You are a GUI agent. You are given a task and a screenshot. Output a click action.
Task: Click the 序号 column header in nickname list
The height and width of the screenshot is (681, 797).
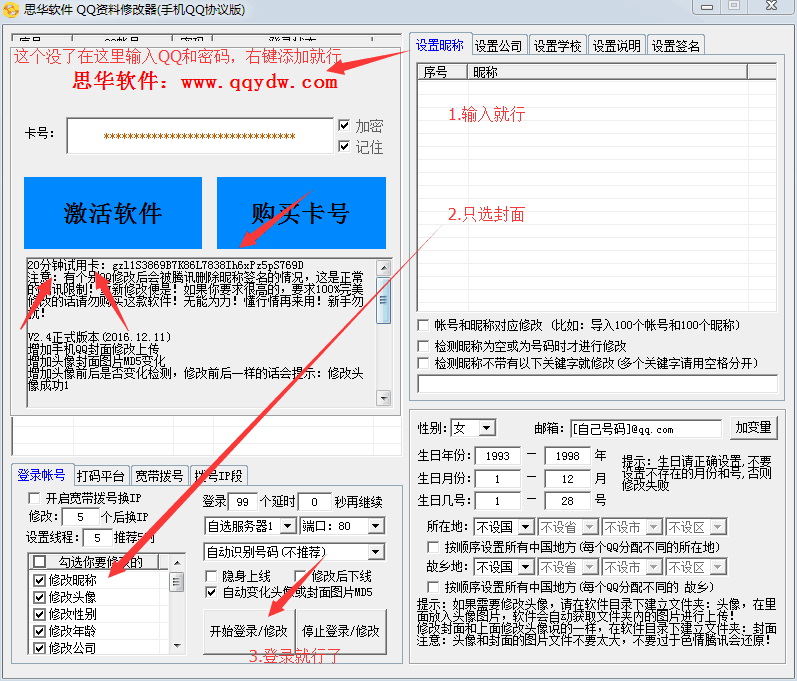pyautogui.click(x=442, y=72)
